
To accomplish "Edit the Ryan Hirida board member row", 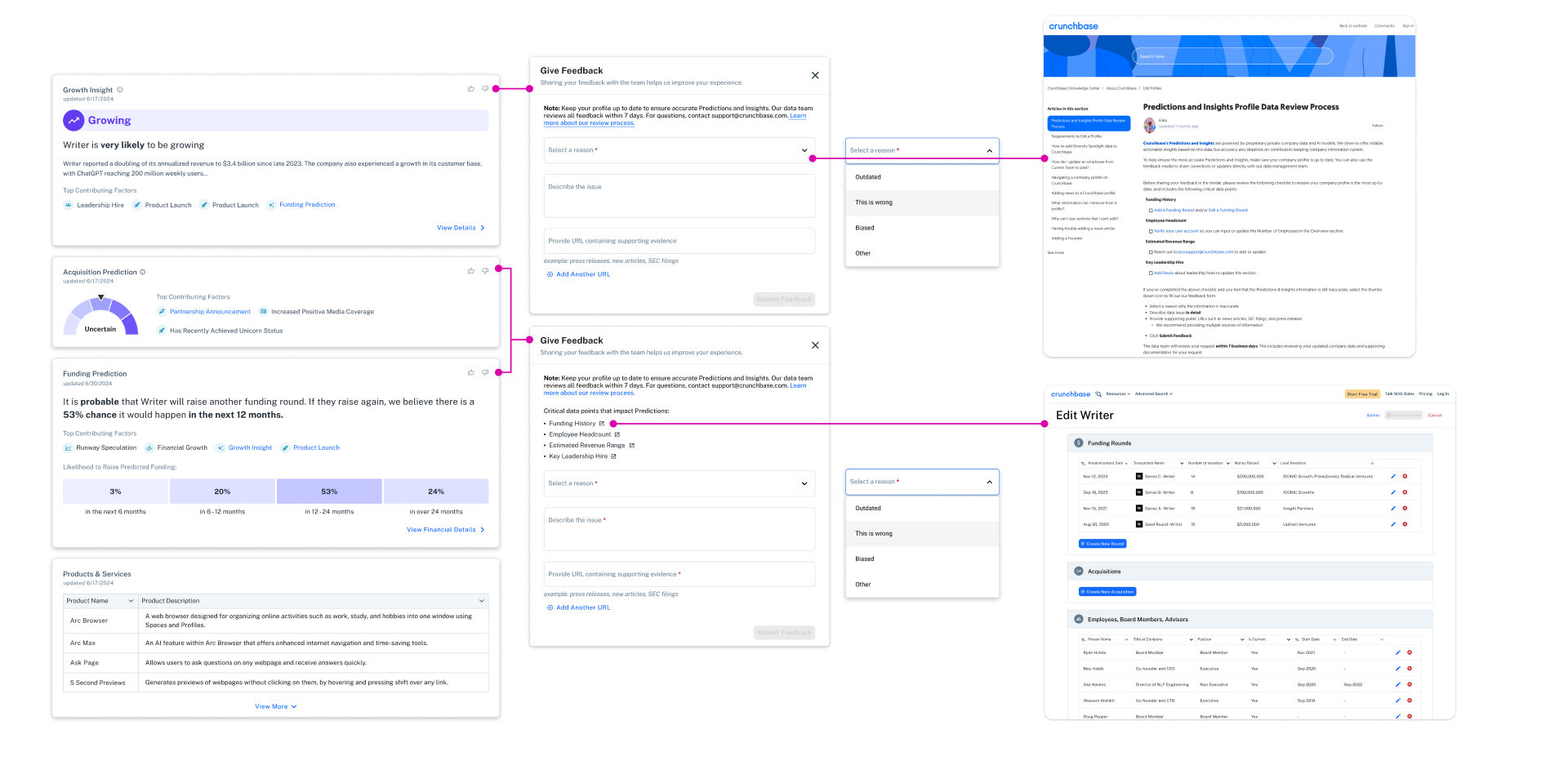I will click(1398, 652).
